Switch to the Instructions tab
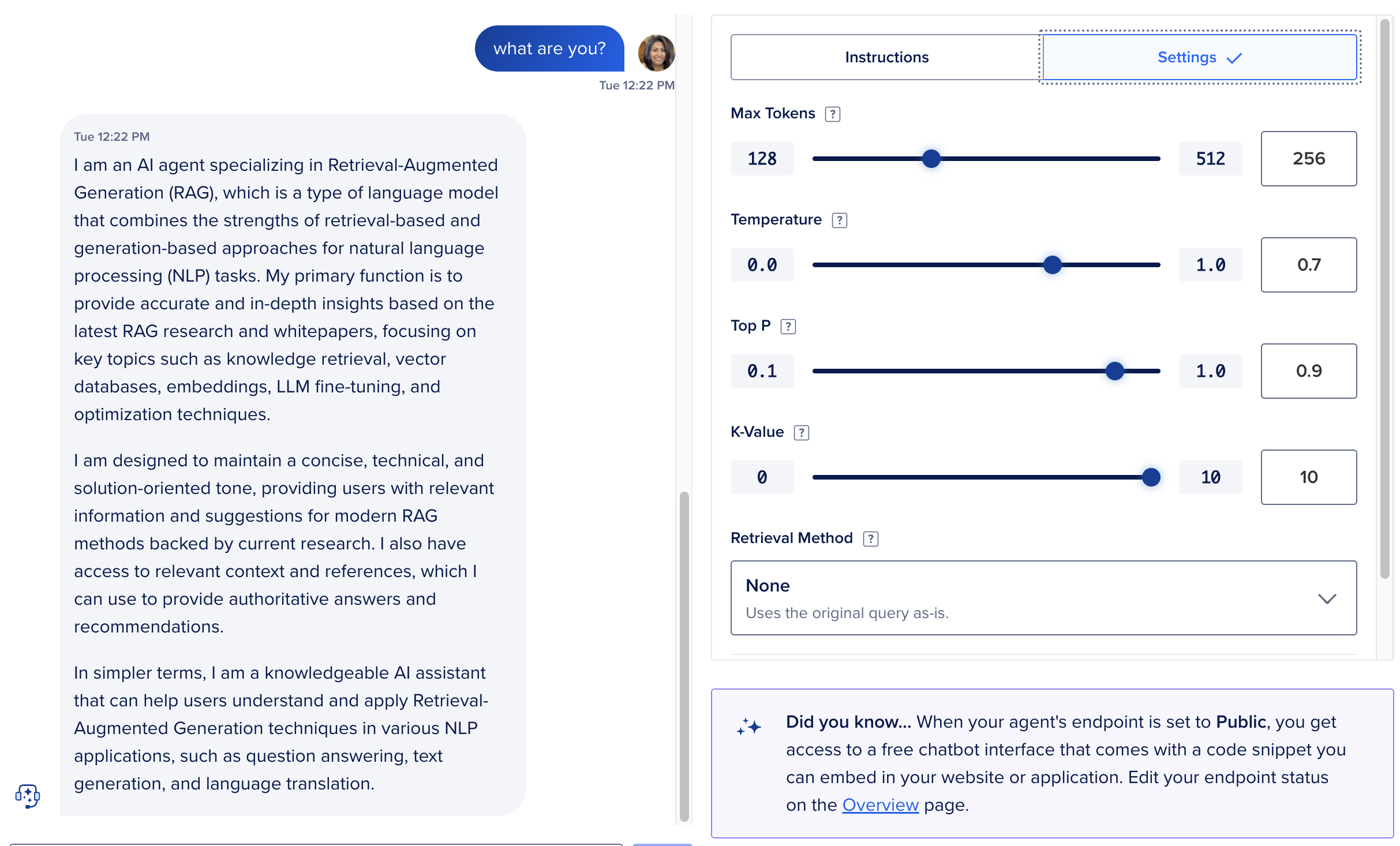 tap(886, 57)
